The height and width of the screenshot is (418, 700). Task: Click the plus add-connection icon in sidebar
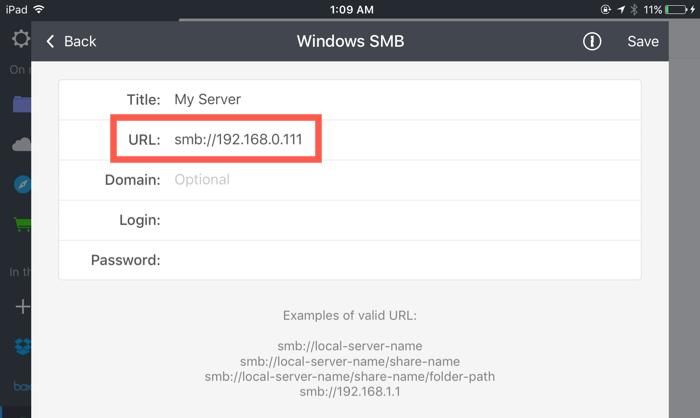click(x=20, y=306)
